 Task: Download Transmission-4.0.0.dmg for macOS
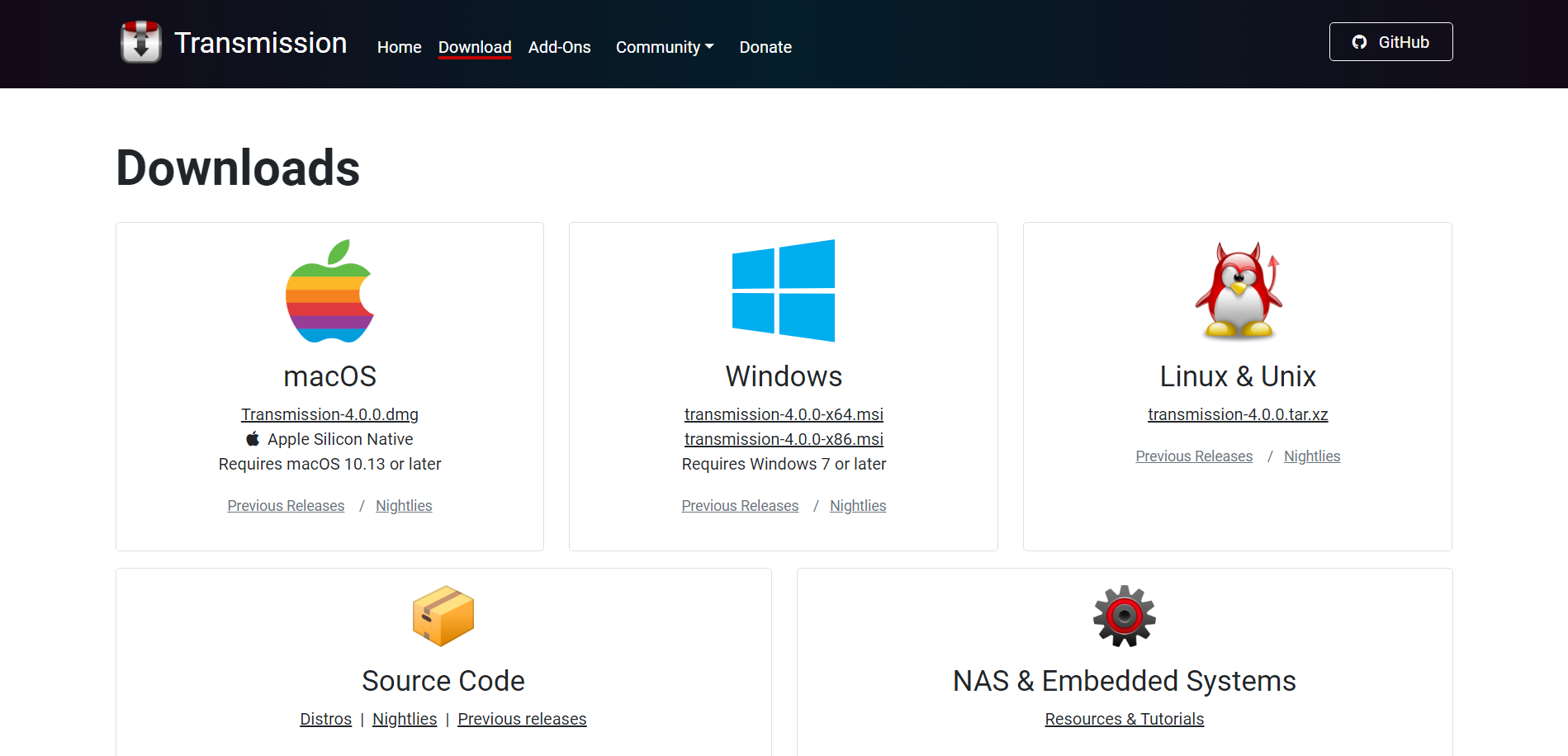click(x=329, y=414)
